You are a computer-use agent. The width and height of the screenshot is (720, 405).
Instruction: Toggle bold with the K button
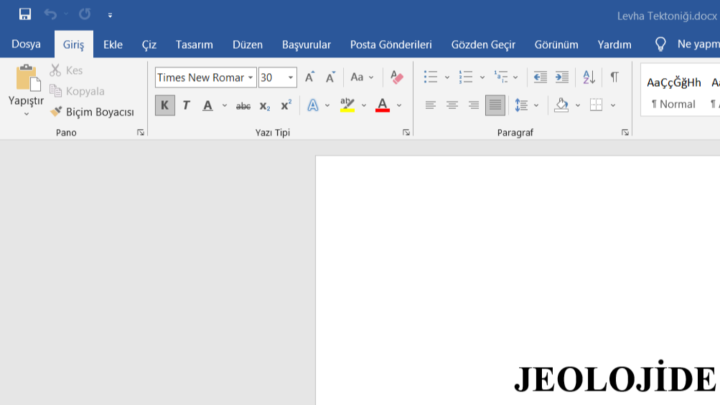165,106
